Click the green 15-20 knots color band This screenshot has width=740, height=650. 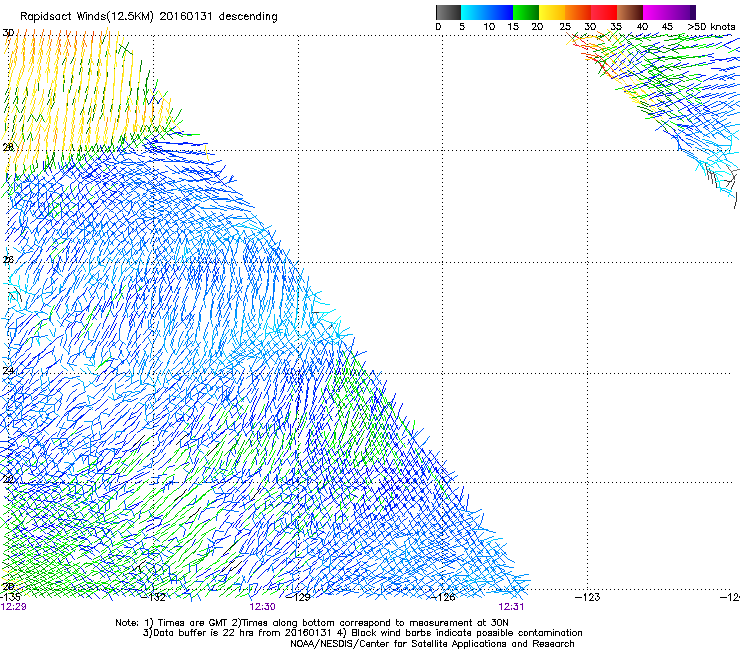[x=526, y=12]
